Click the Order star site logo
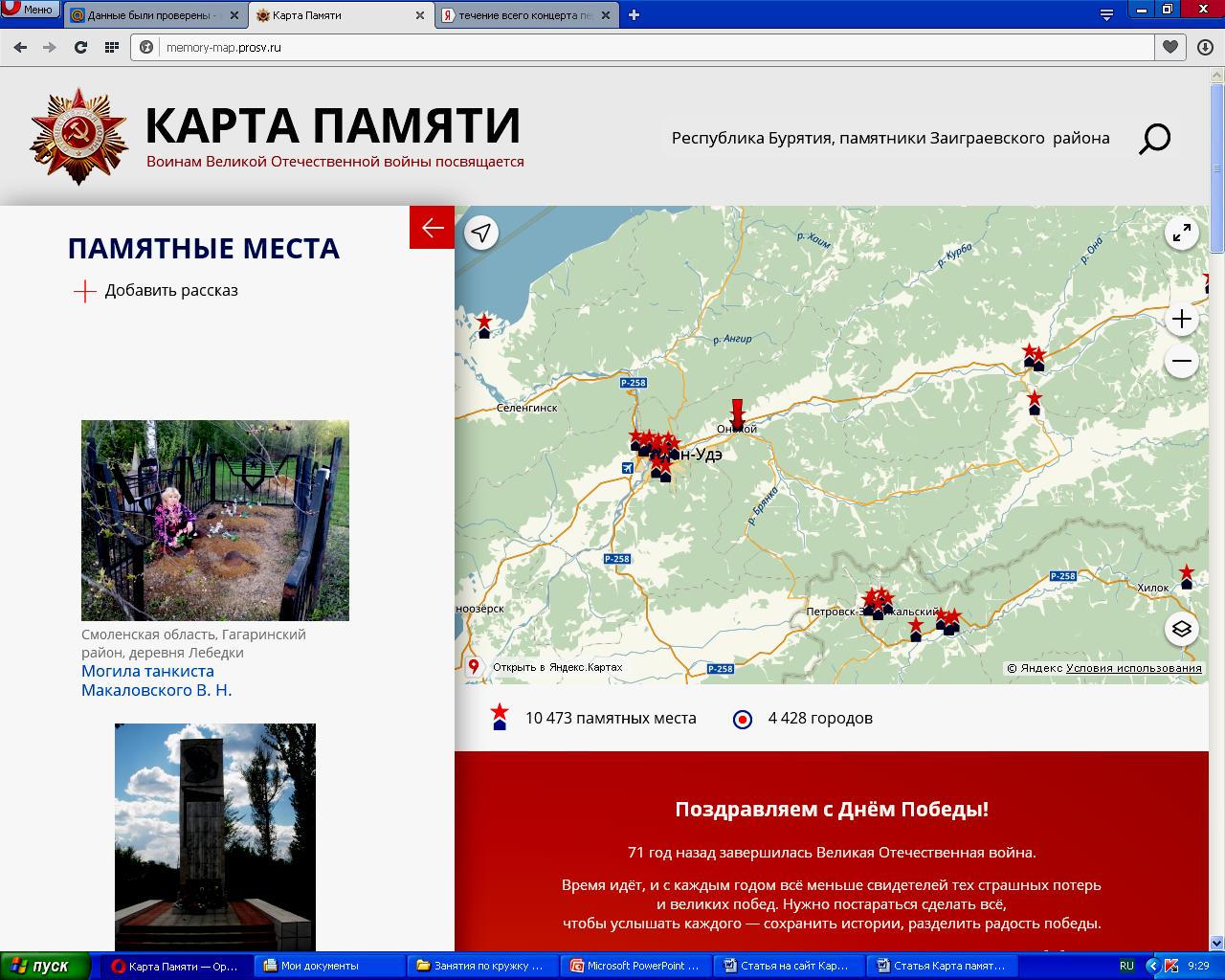This screenshot has height=980, width=1225. click(78, 137)
